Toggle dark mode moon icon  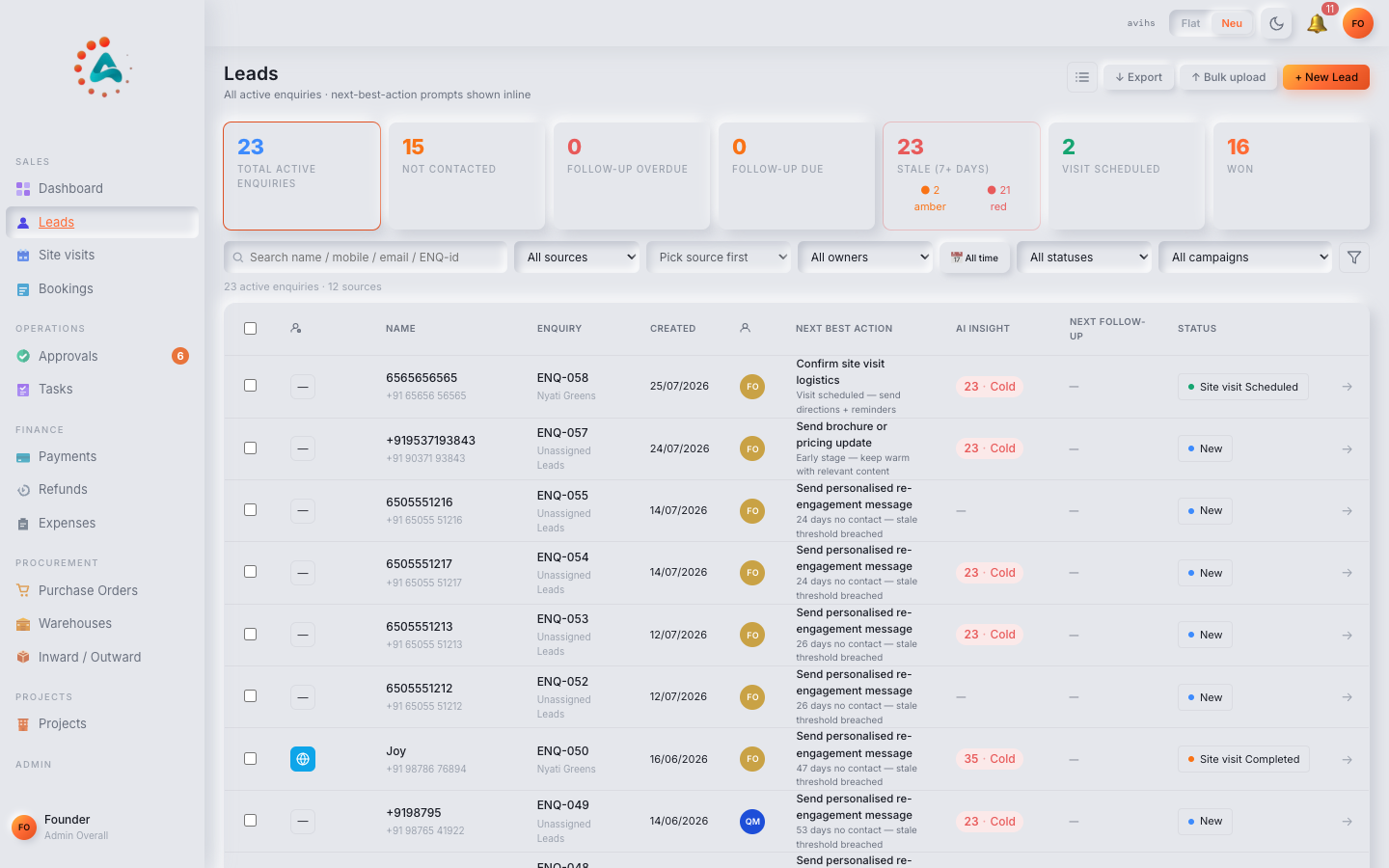tap(1276, 24)
